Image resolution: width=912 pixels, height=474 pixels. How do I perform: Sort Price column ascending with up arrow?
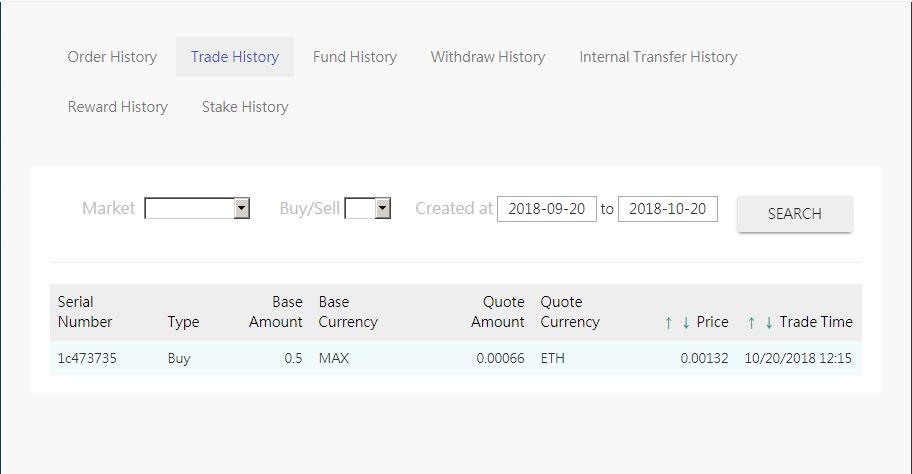click(x=668, y=322)
